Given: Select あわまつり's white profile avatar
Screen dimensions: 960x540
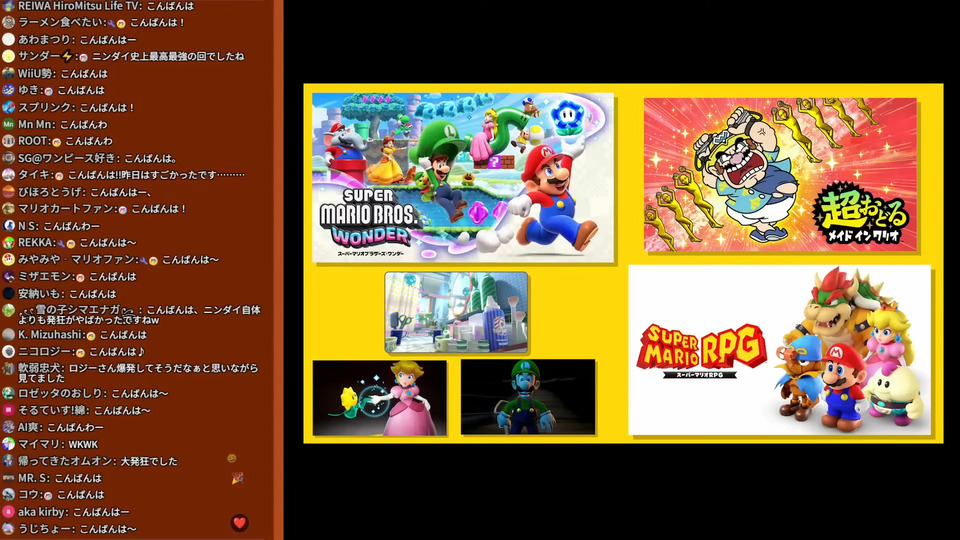Looking at the screenshot, I should point(8,39).
